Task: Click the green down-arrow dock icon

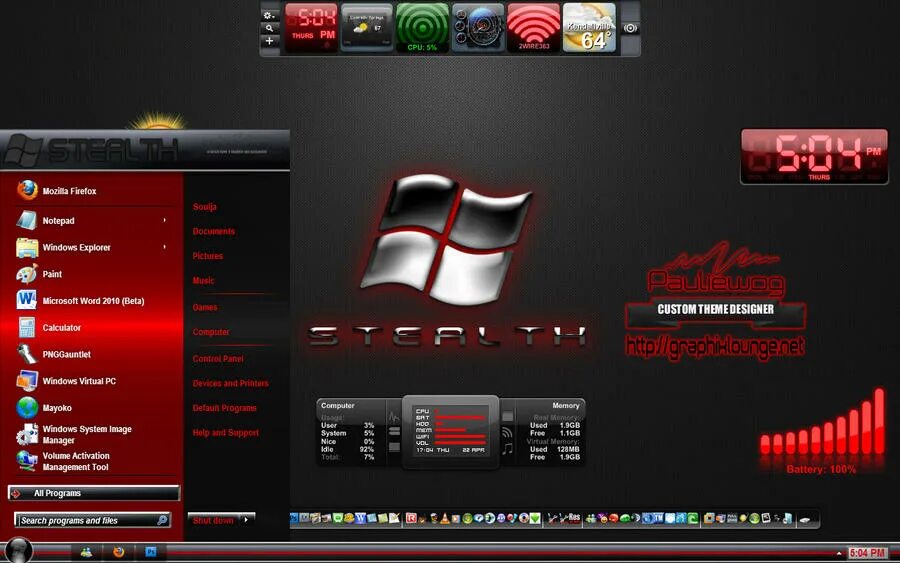Action: [535, 518]
